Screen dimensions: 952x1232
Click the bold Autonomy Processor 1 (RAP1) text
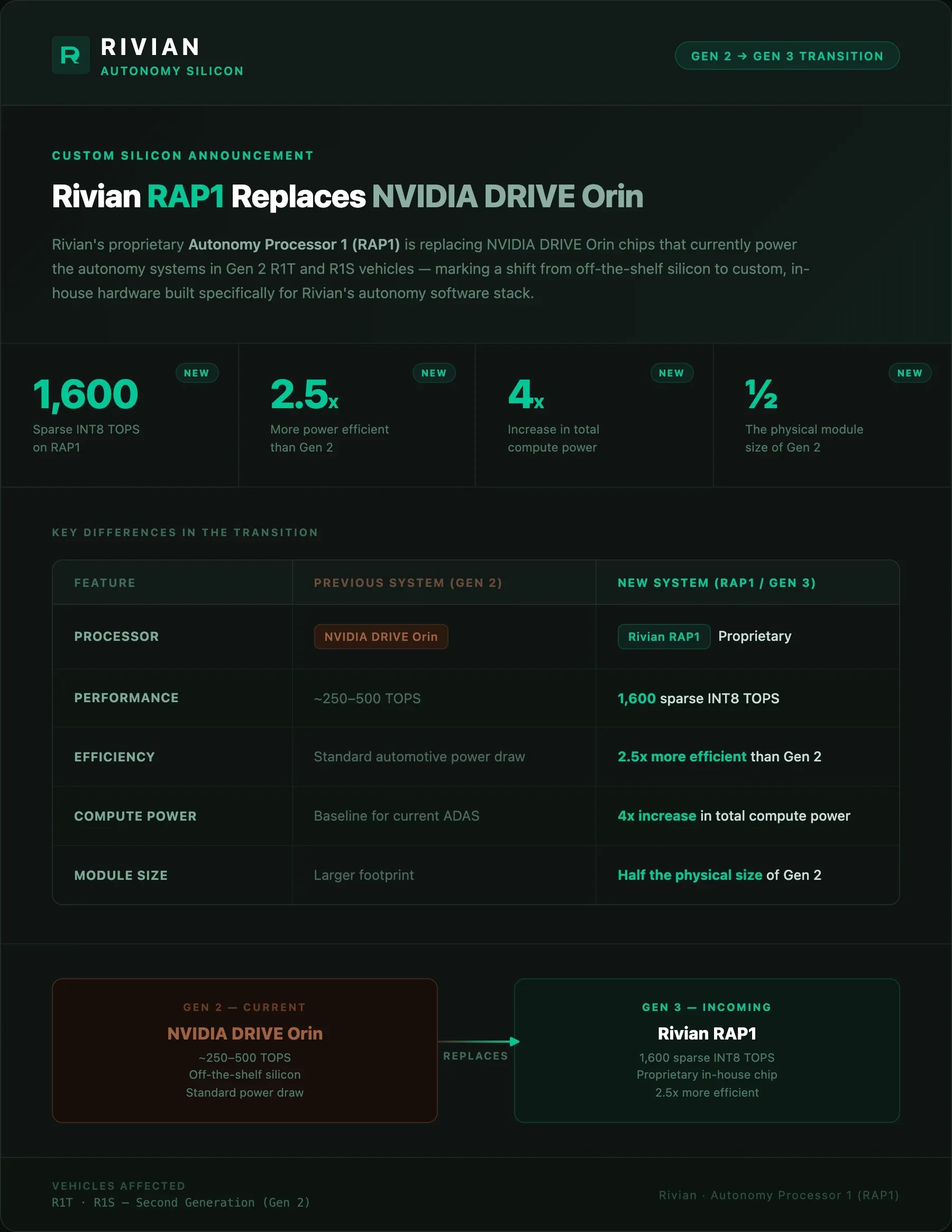(294, 244)
